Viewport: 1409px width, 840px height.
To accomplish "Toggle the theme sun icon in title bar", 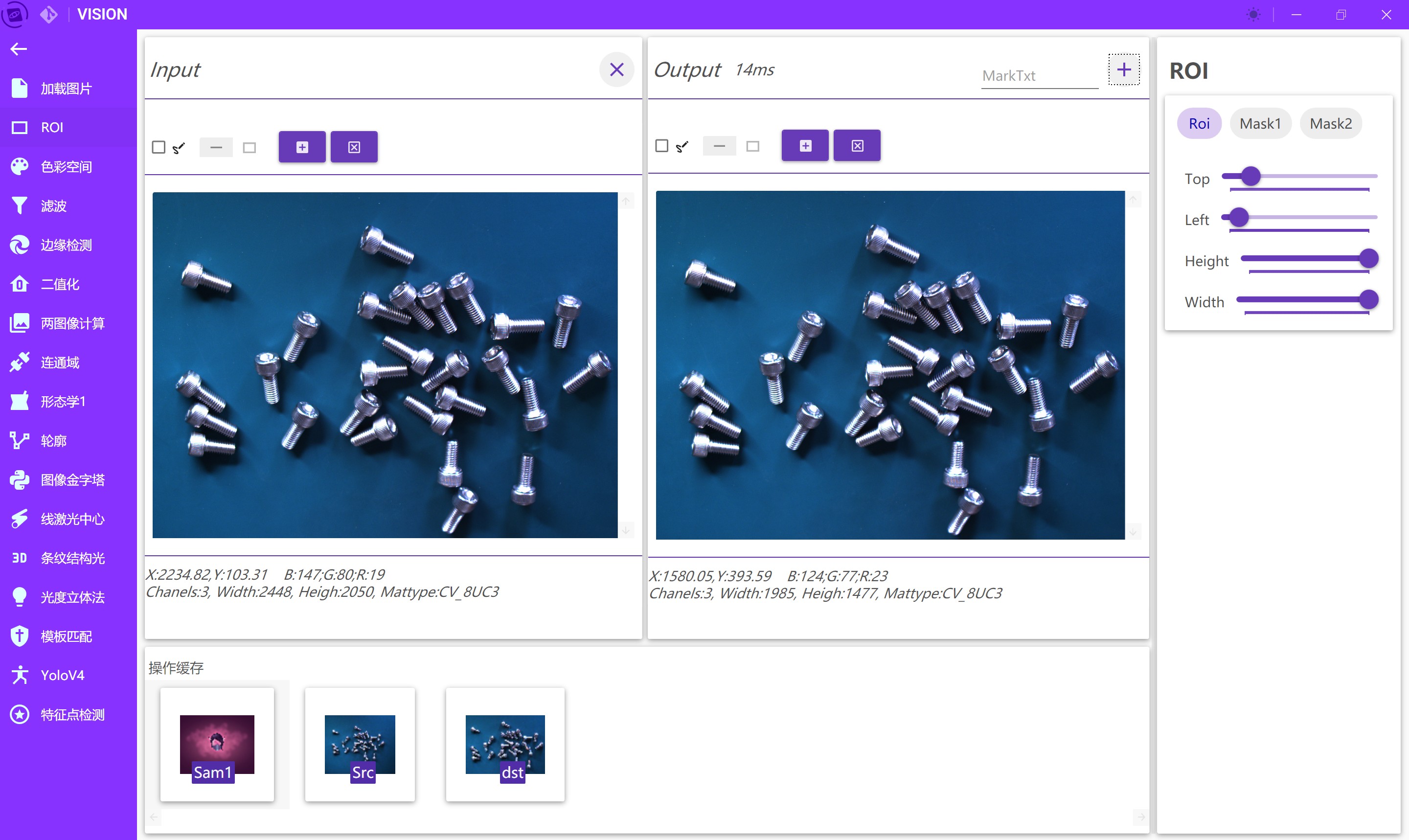I will pos(1253,15).
